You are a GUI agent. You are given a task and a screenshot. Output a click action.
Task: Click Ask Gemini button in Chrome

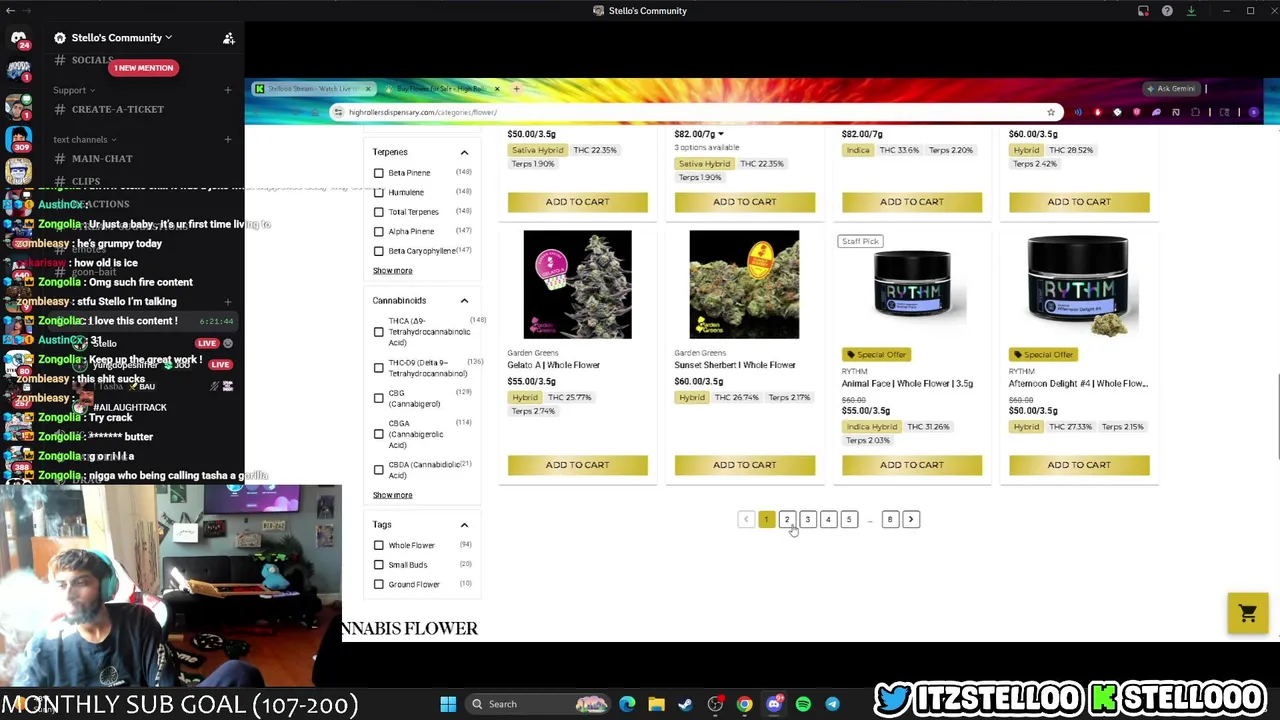click(x=1170, y=89)
